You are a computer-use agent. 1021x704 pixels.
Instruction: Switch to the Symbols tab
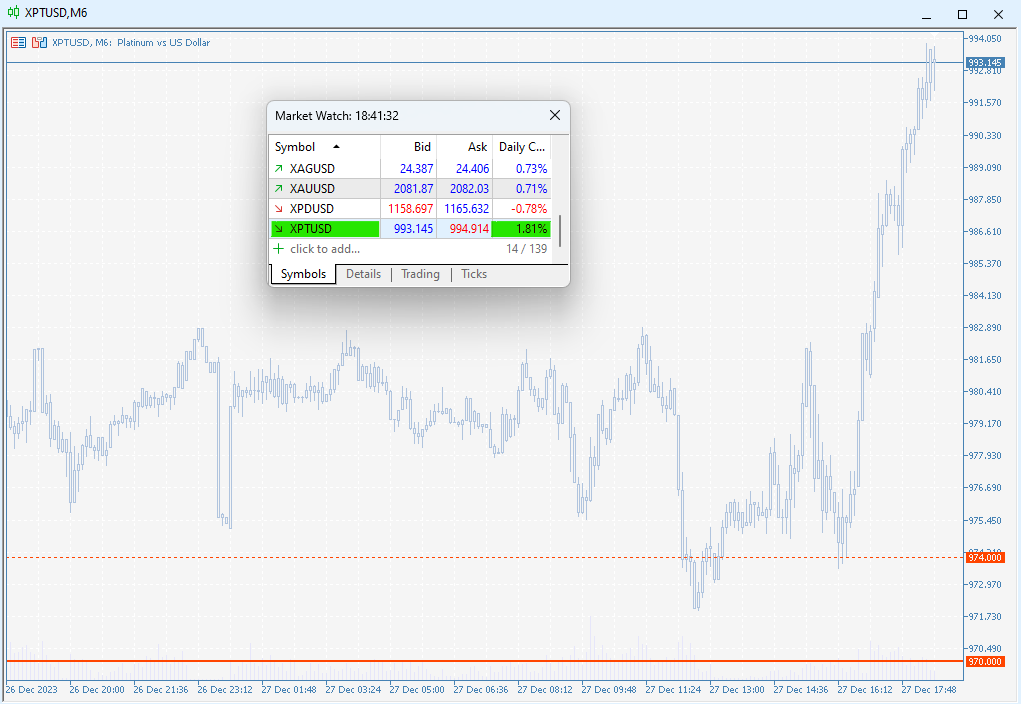[303, 274]
